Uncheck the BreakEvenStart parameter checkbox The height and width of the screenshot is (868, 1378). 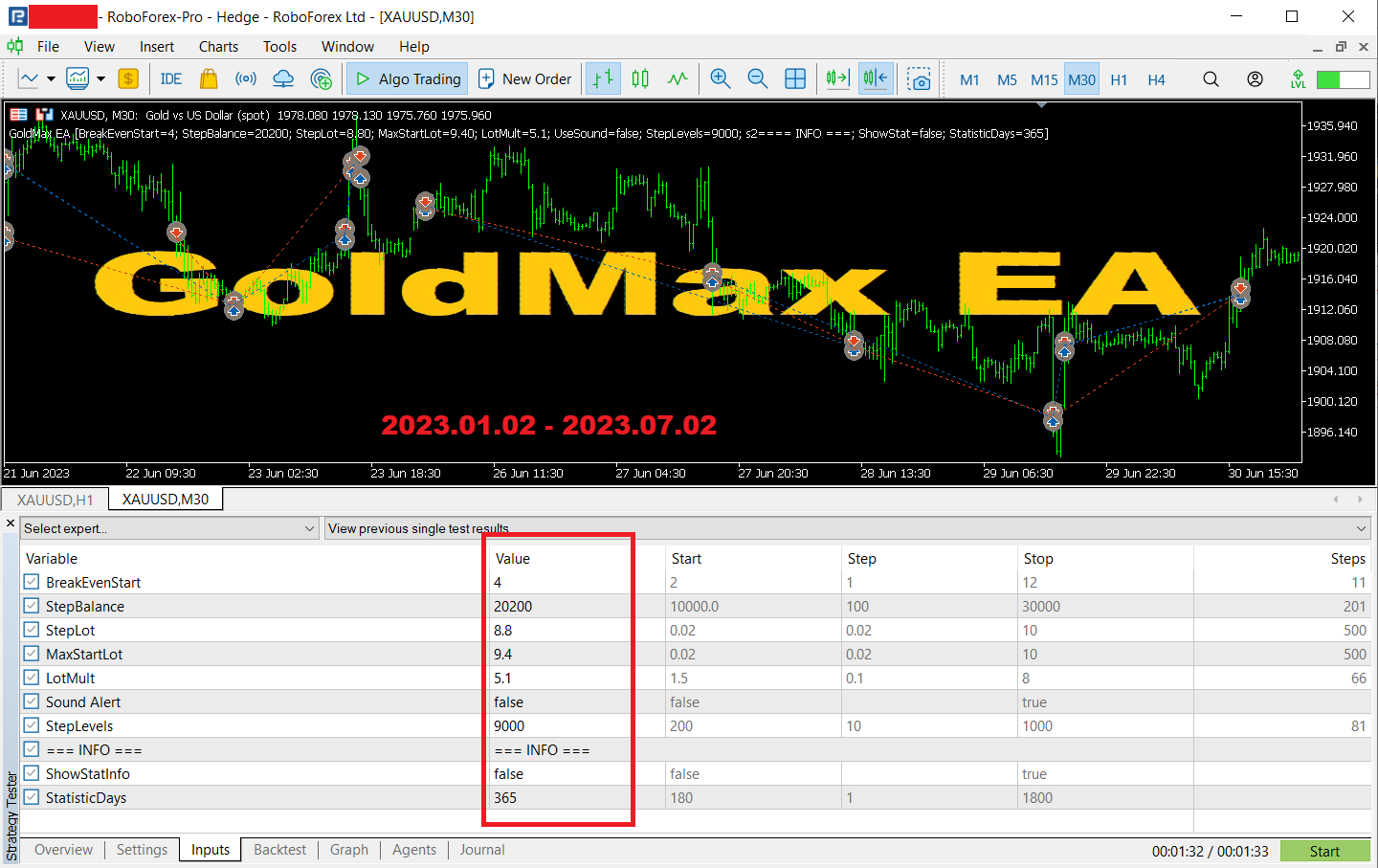tap(32, 582)
